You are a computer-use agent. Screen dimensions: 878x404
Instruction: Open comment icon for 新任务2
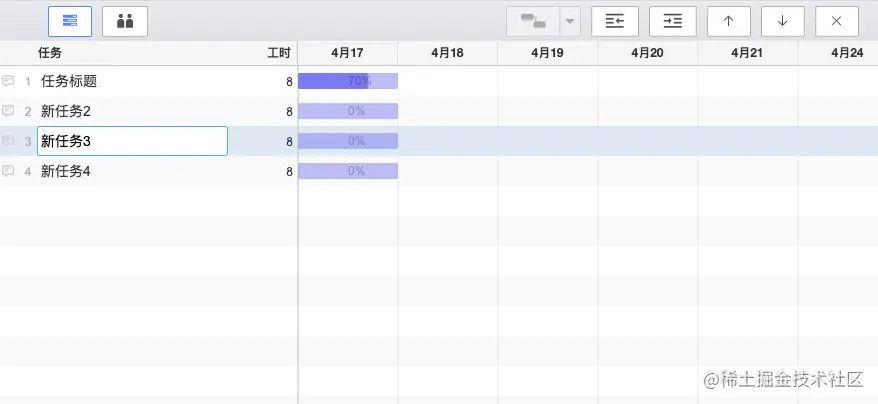pyautogui.click(x=8, y=111)
